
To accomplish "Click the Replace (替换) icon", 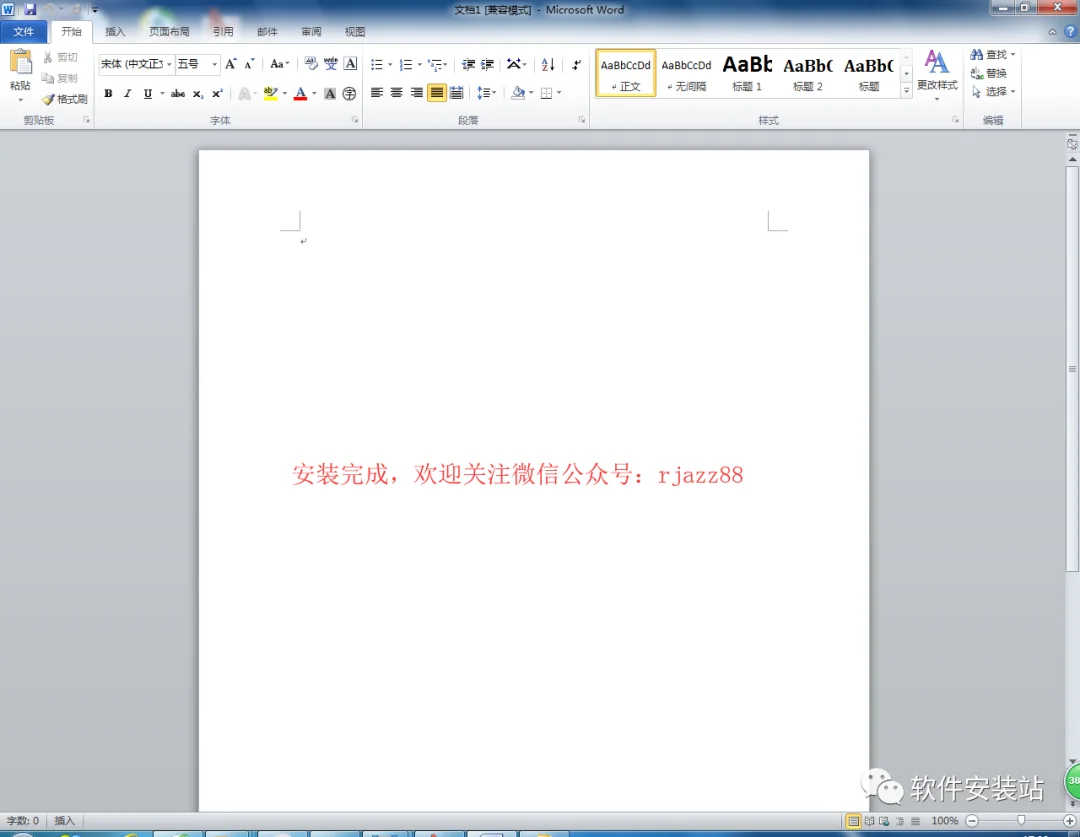I will point(988,73).
